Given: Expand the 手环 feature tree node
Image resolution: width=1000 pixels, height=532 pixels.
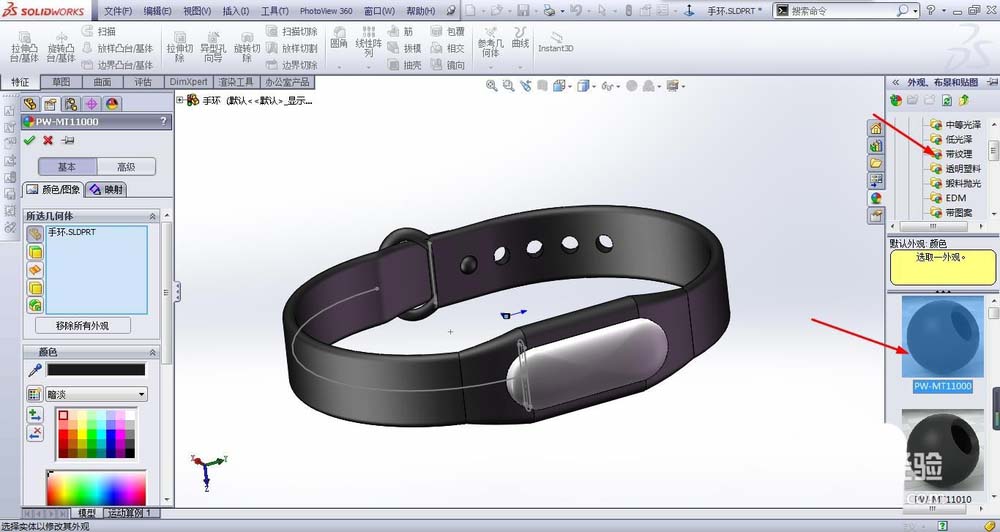Looking at the screenshot, I should pyautogui.click(x=180, y=100).
